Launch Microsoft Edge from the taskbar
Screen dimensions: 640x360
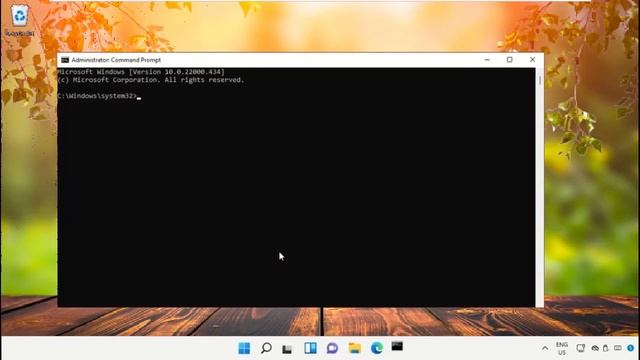[376, 348]
